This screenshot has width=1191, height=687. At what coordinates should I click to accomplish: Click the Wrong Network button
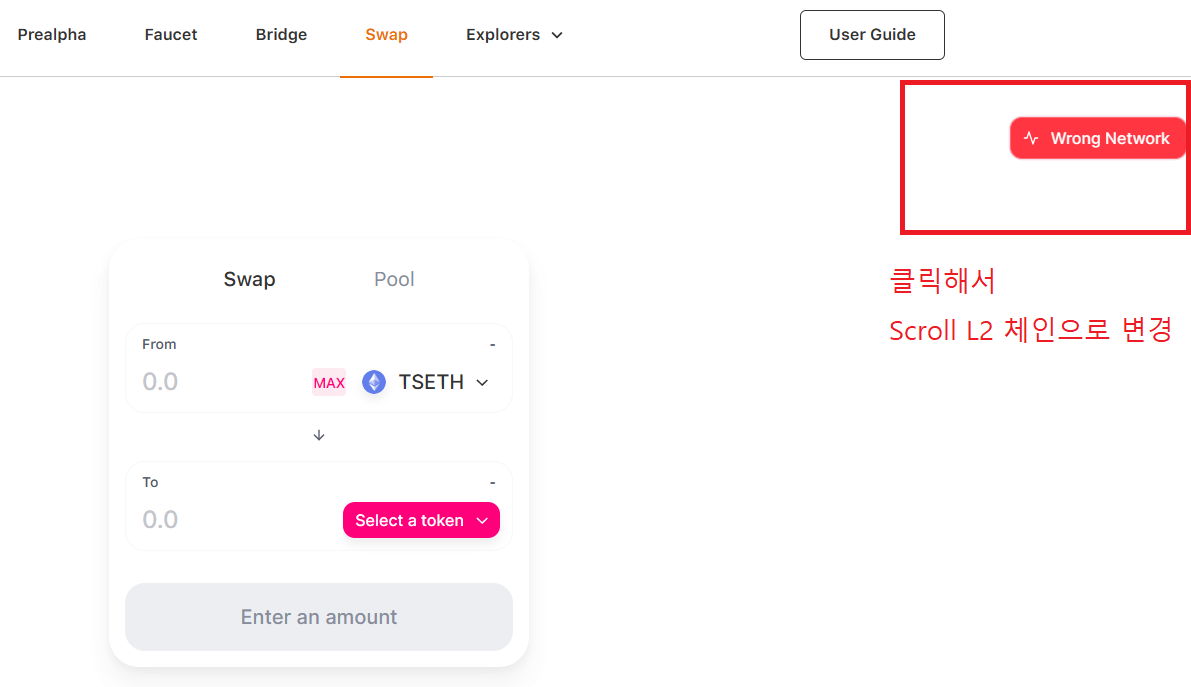(1098, 138)
